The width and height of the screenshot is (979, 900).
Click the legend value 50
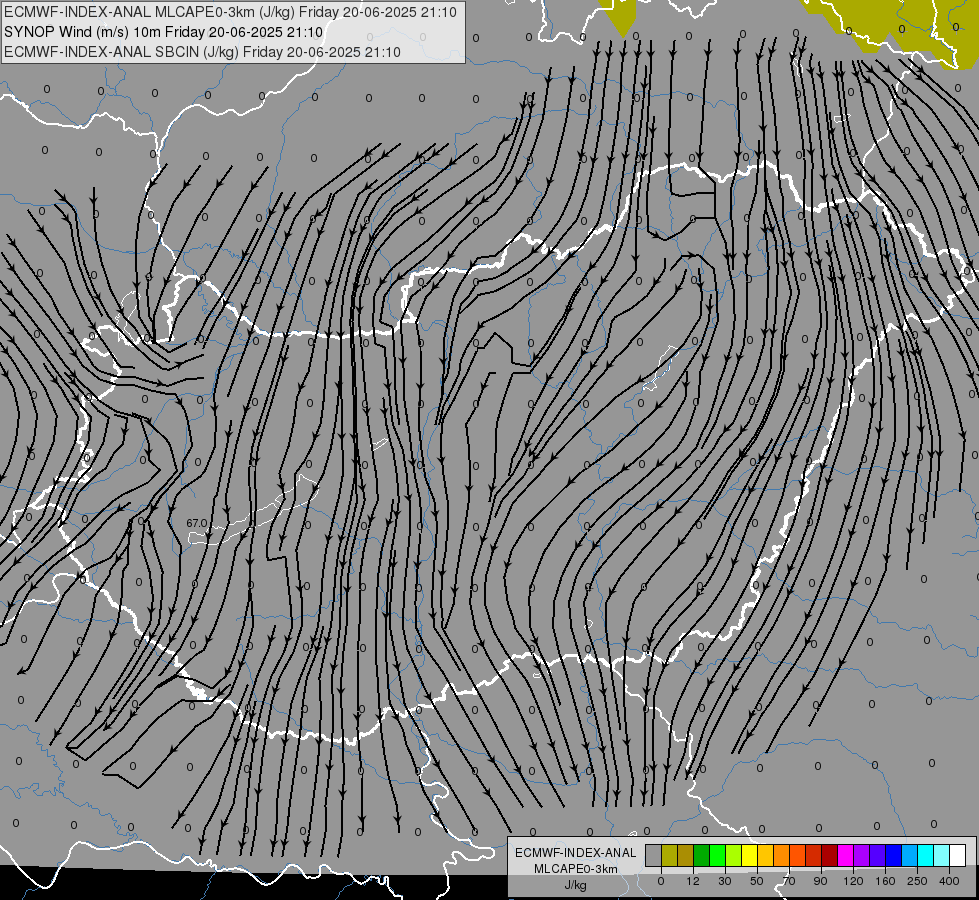coord(757,881)
